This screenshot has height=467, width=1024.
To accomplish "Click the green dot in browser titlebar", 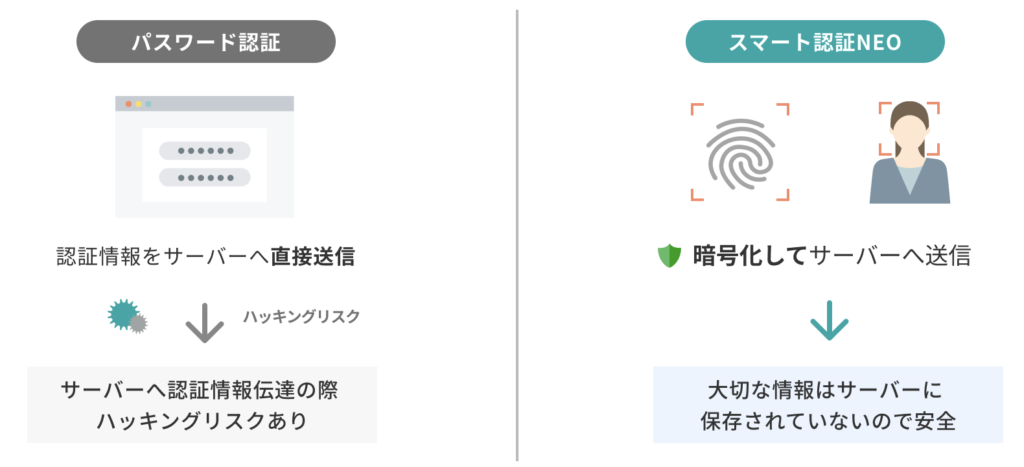I will coord(149,104).
